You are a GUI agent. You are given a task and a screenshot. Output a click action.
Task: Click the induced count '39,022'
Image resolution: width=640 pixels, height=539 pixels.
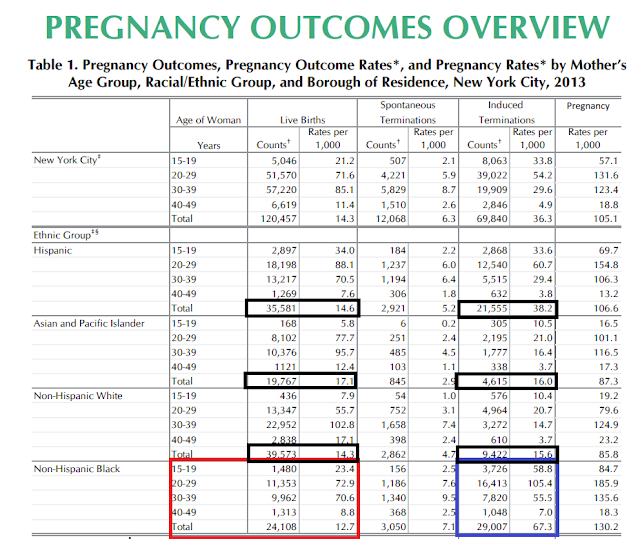[492, 175]
